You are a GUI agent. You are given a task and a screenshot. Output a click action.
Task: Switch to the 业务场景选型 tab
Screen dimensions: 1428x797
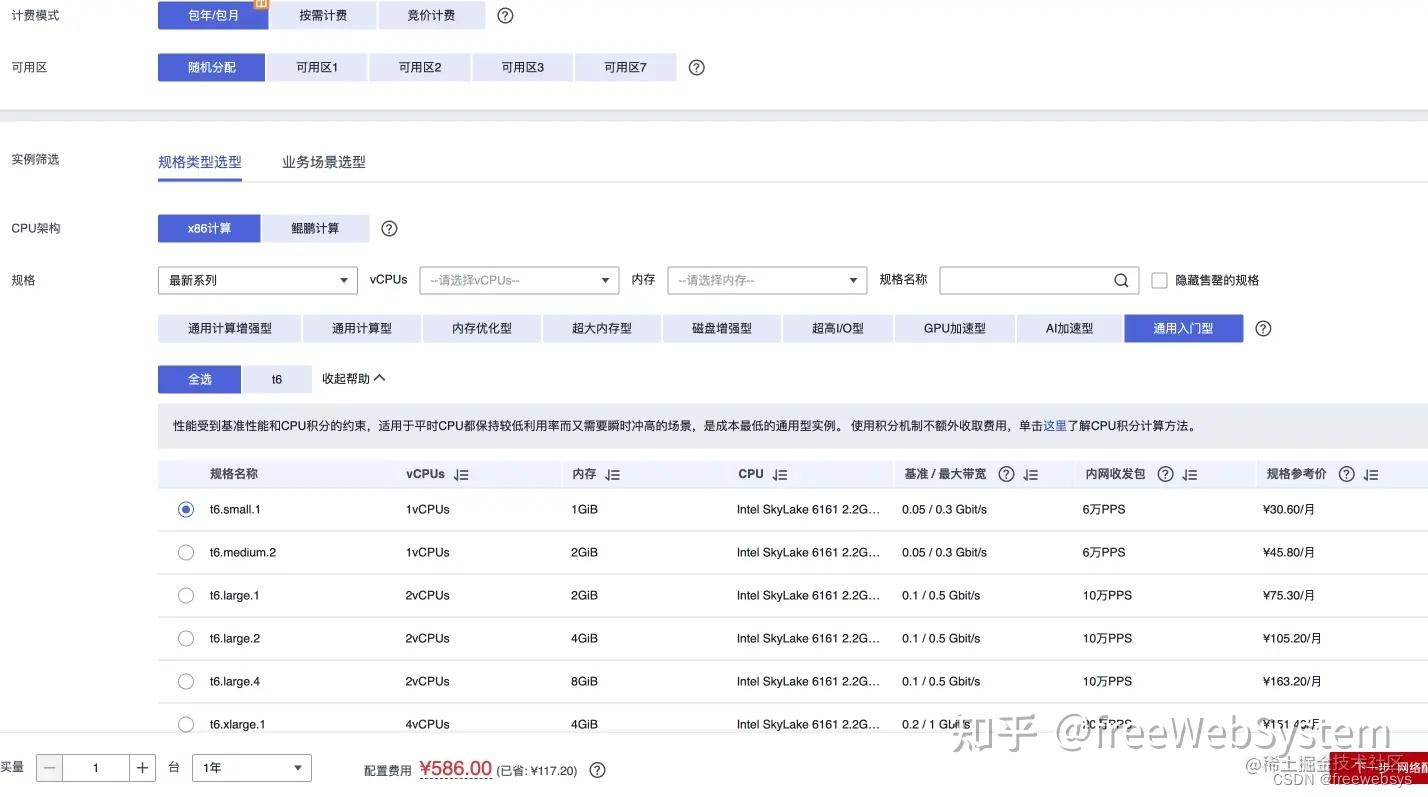323,161
